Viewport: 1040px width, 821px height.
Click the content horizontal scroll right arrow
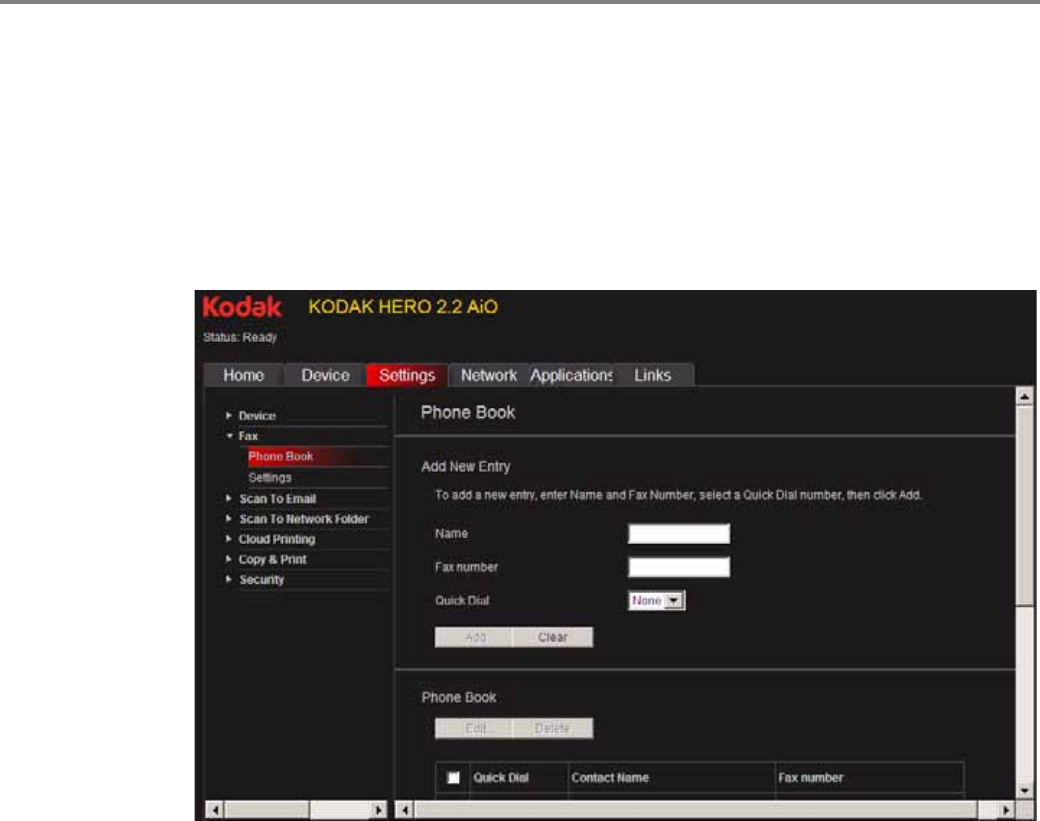(1006, 810)
